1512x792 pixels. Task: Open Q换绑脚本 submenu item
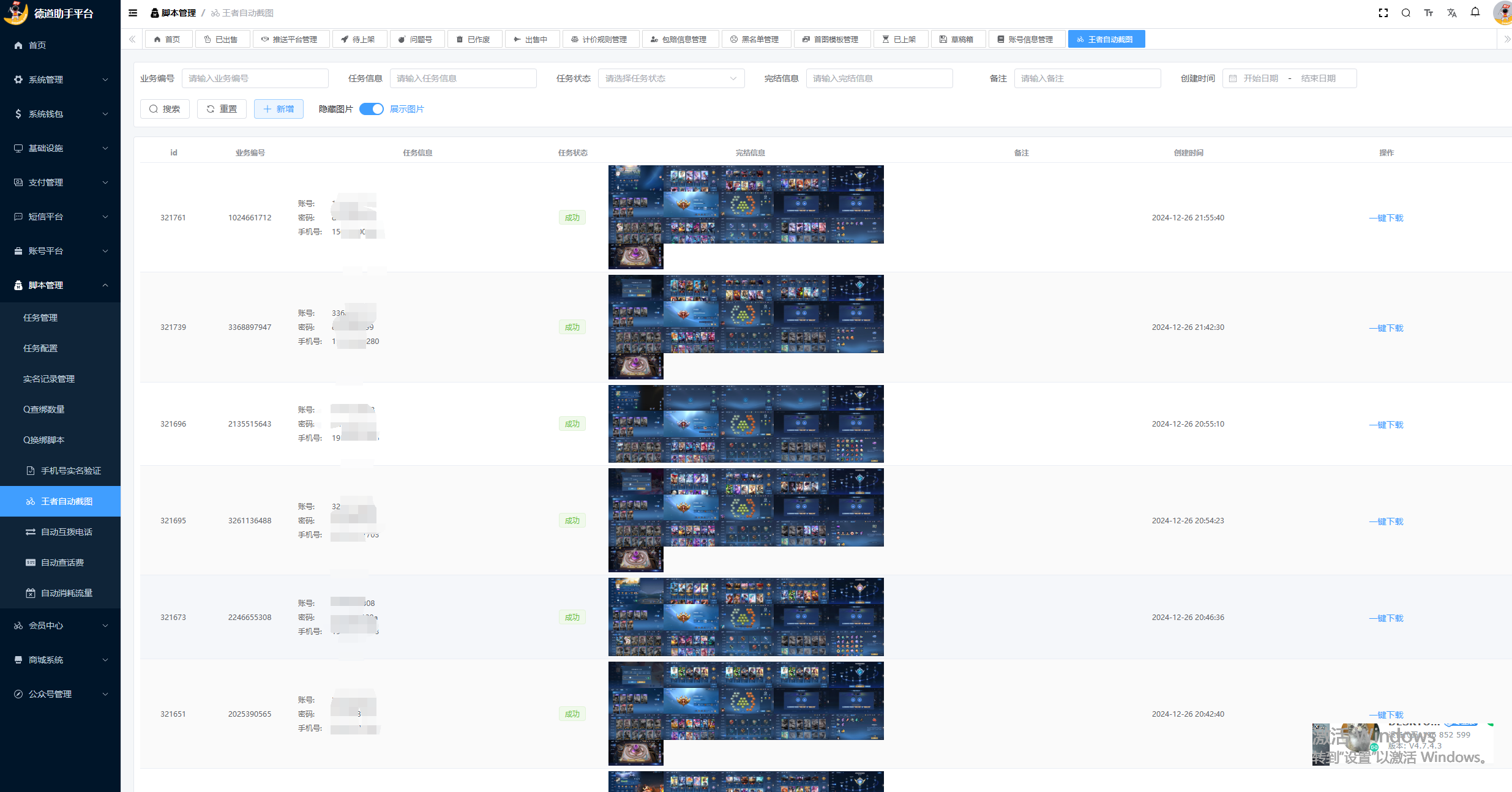click(x=60, y=440)
